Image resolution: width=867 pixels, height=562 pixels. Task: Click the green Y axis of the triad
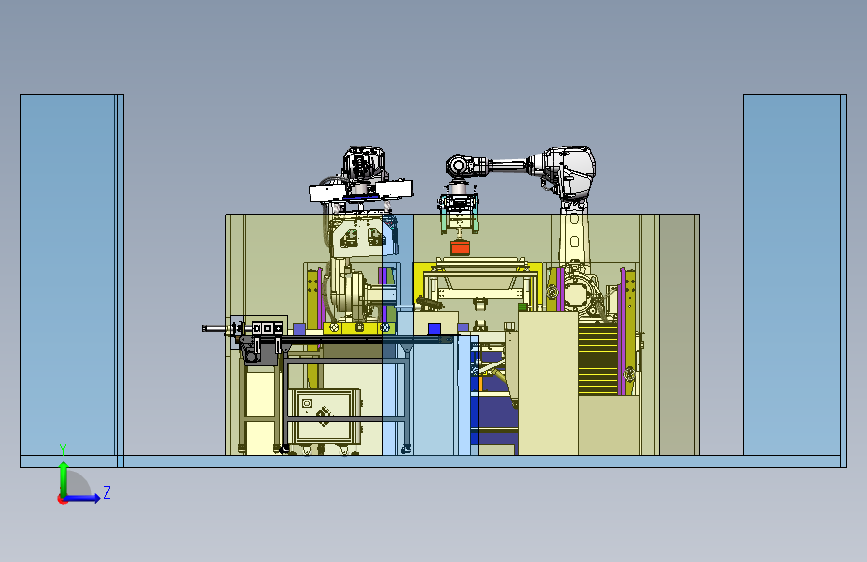click(x=63, y=477)
